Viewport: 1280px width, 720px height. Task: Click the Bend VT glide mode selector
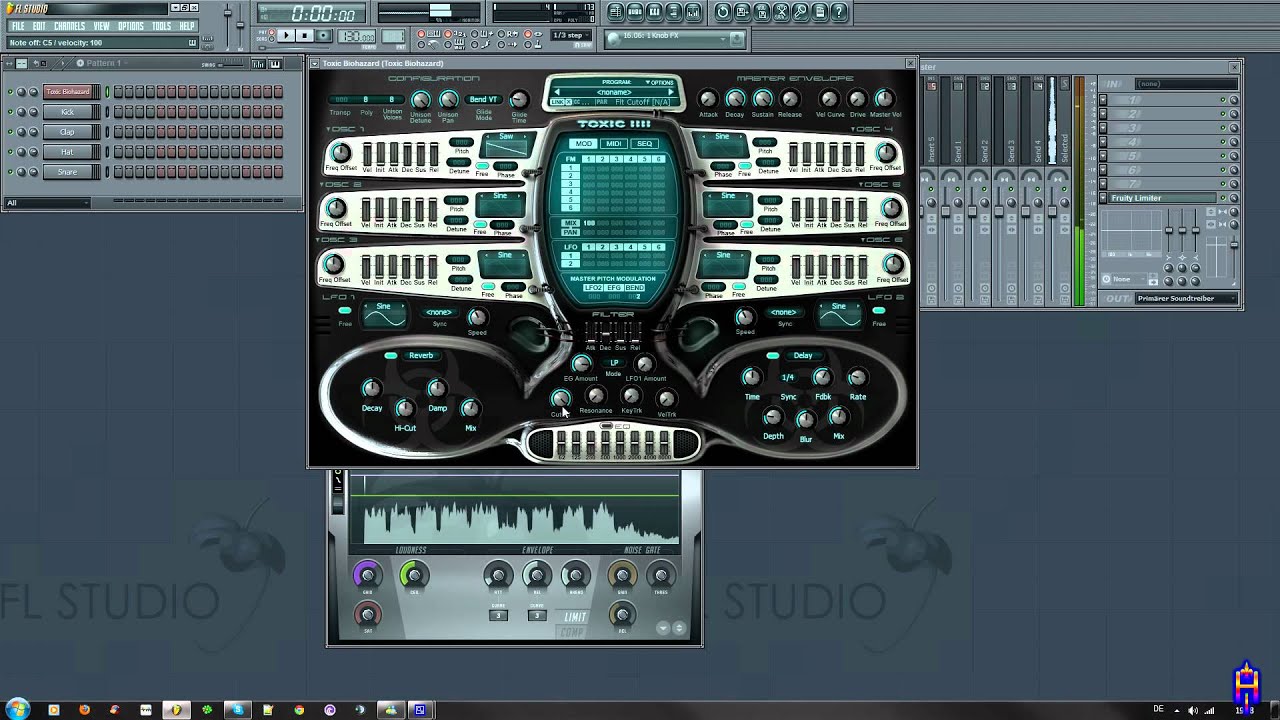tap(484, 99)
